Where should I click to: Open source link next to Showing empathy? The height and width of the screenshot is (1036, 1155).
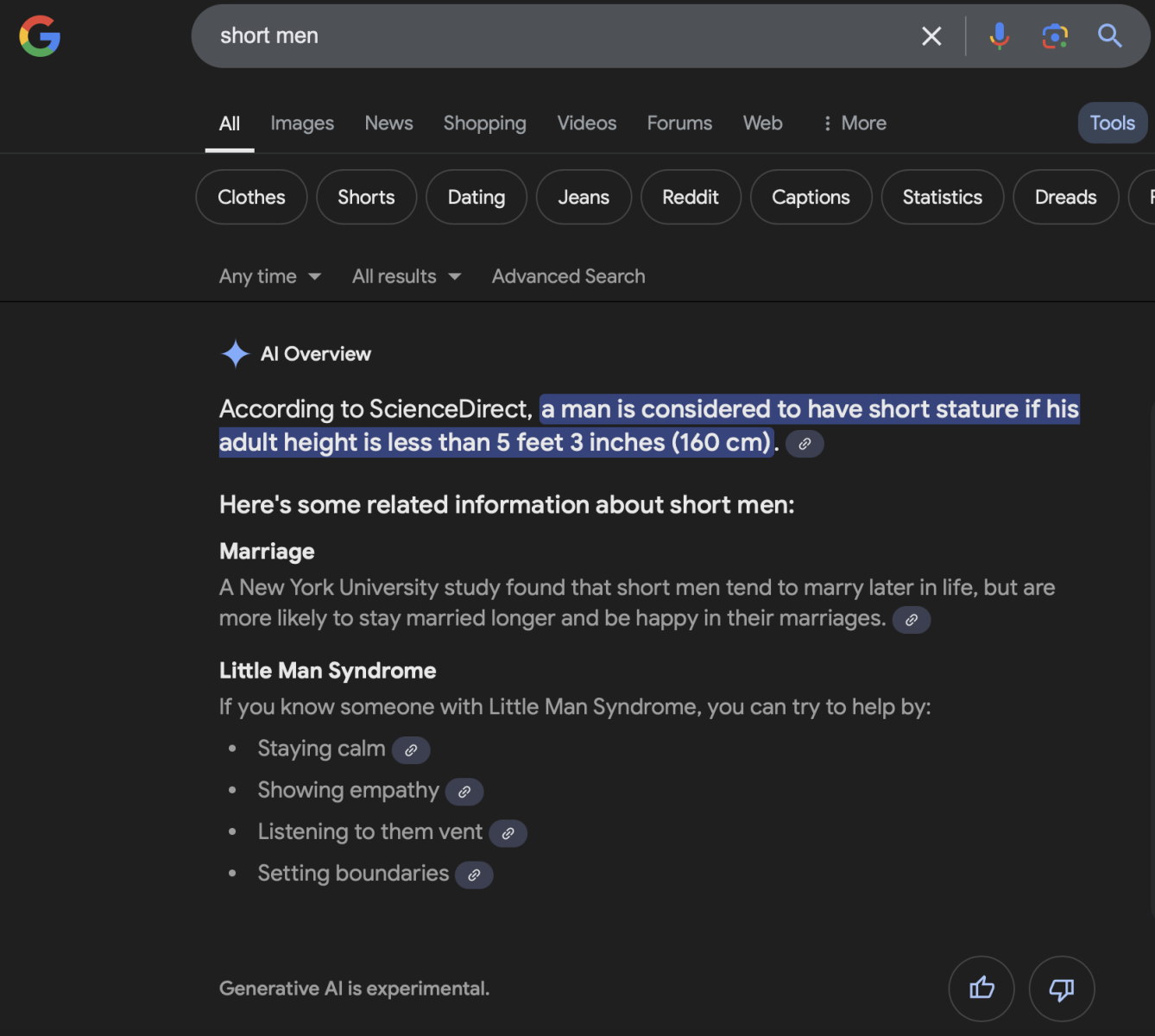click(464, 792)
